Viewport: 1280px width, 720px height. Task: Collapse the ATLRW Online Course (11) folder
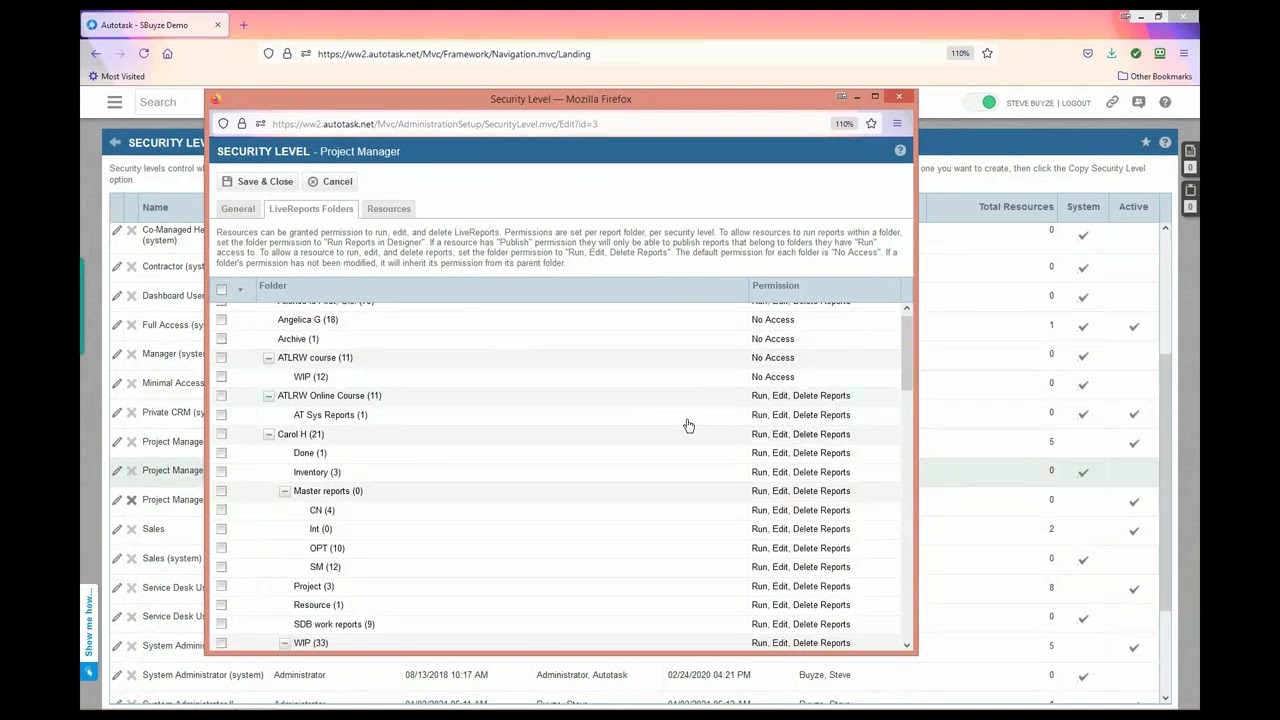(268, 396)
